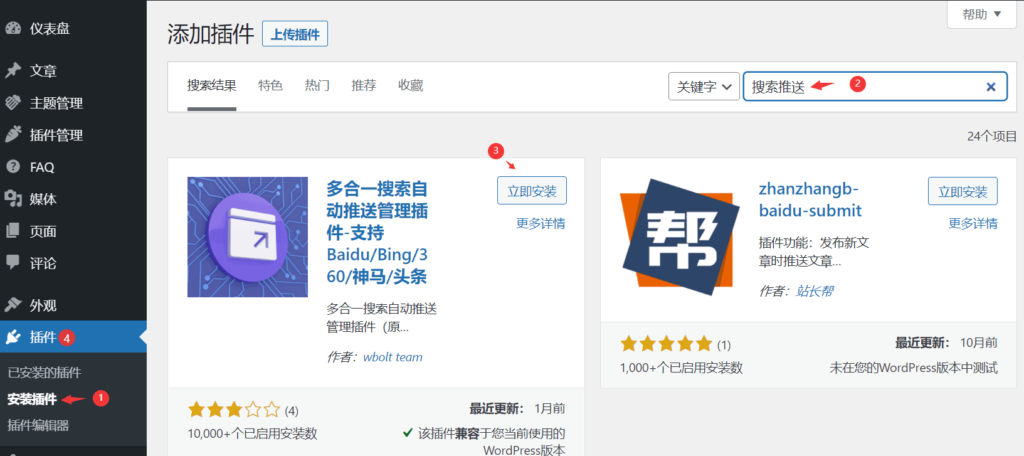The width and height of the screenshot is (1024, 456).
Task: Select 1,000+个已启用安装数 text
Action: click(681, 368)
